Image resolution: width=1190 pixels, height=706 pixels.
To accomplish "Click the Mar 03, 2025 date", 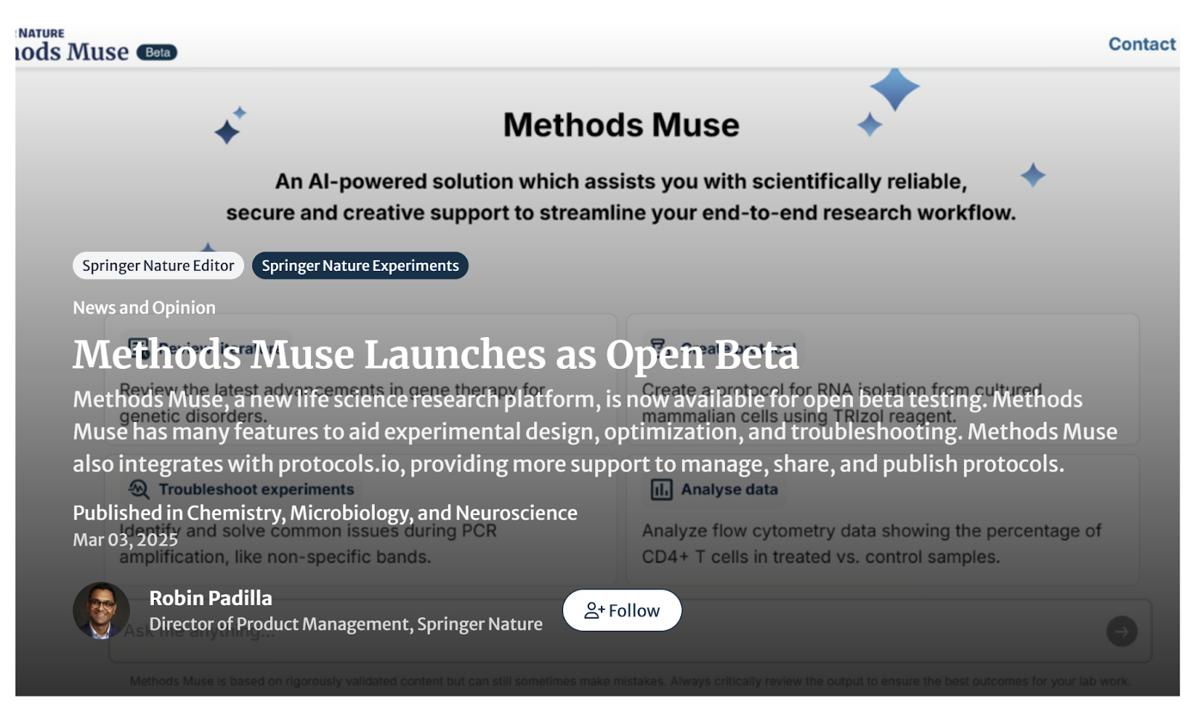I will (125, 540).
